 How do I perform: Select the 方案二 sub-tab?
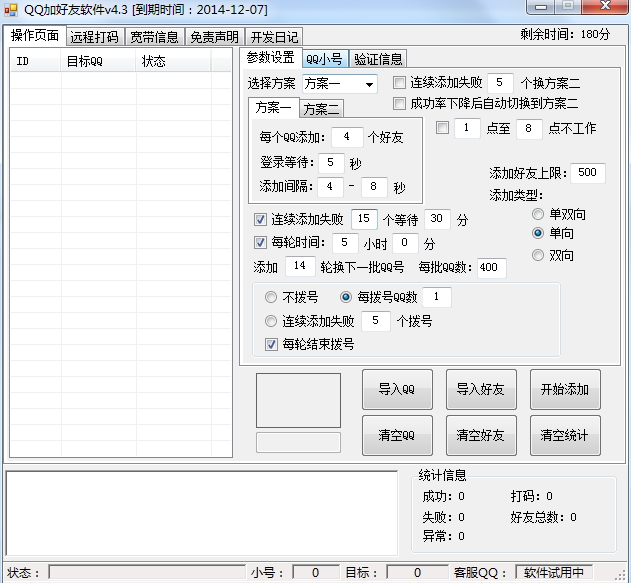point(321,109)
